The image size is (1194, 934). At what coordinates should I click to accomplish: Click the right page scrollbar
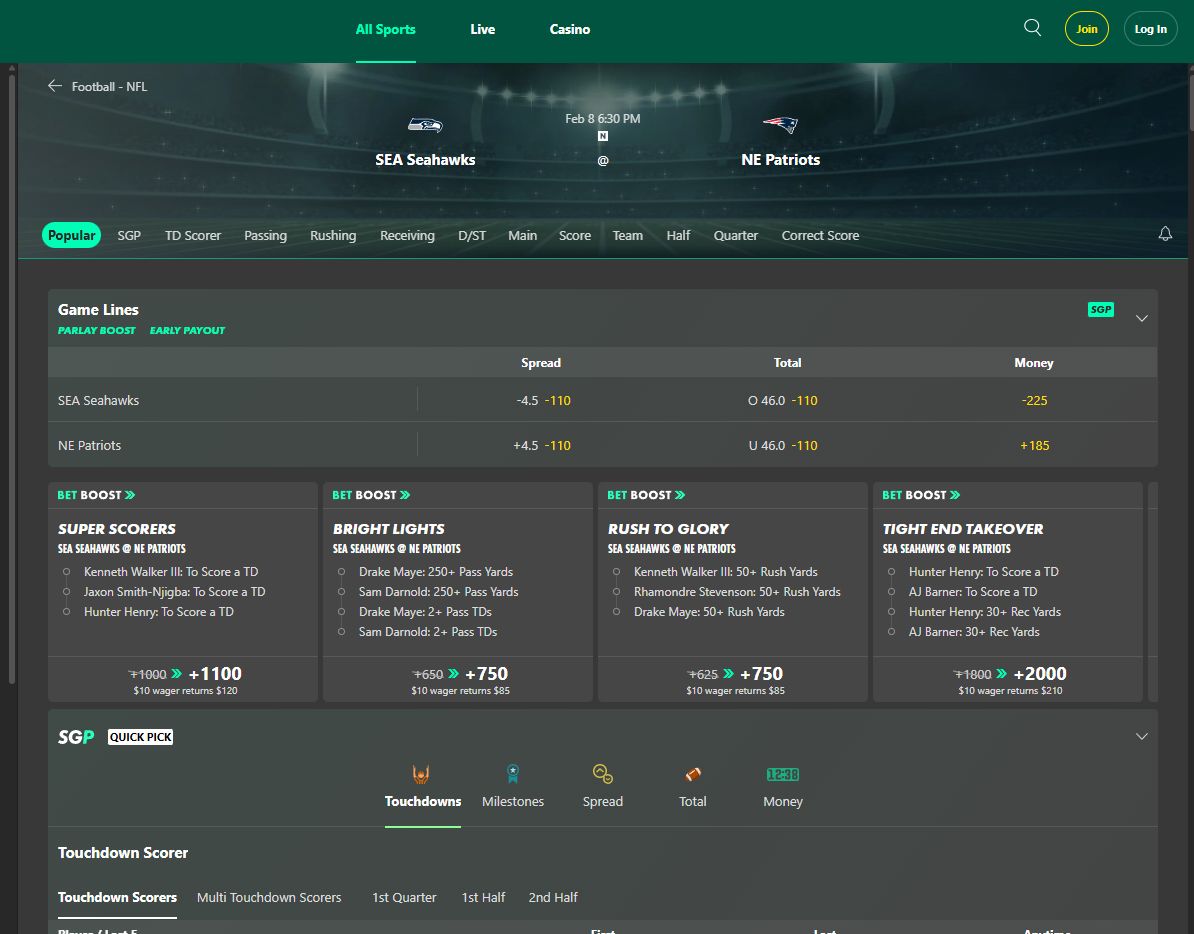coord(1190,103)
